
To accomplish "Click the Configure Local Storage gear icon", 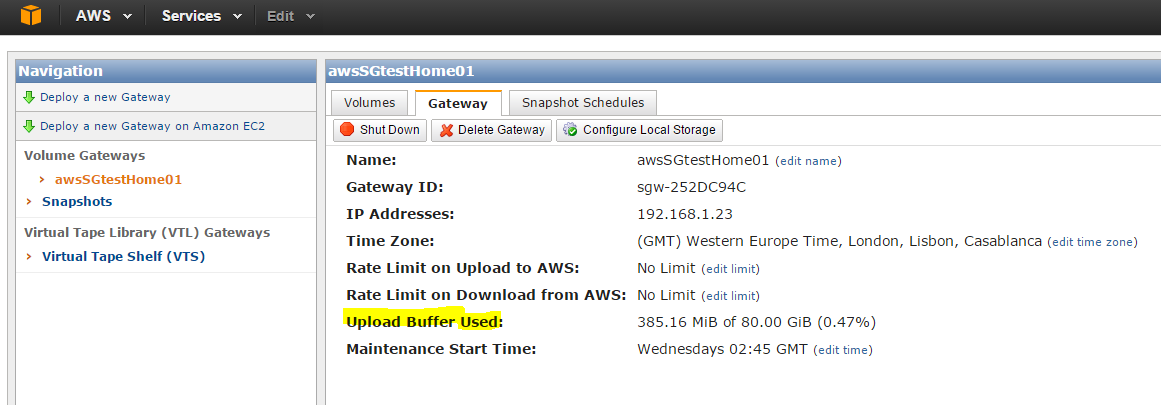I will 570,130.
